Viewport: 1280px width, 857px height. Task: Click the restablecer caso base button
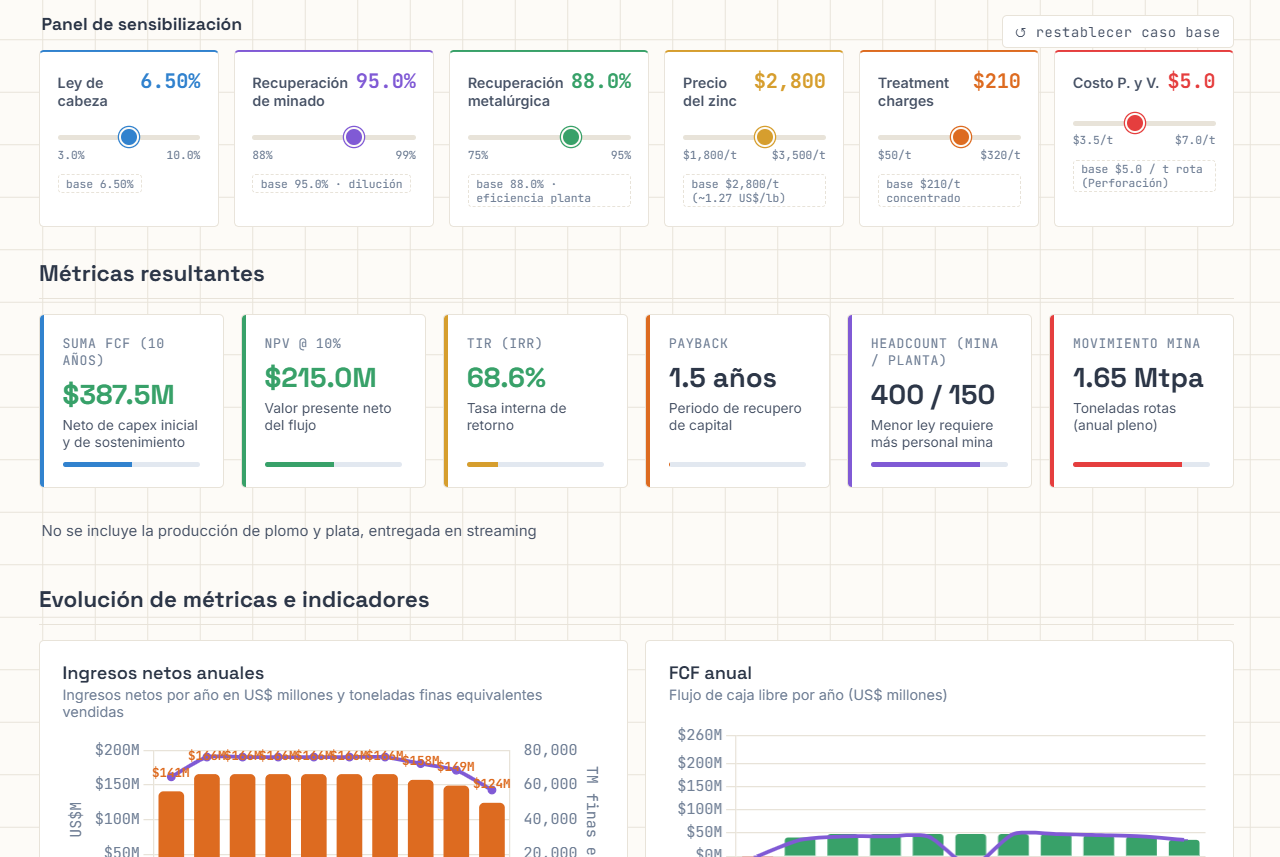[x=1117, y=32]
